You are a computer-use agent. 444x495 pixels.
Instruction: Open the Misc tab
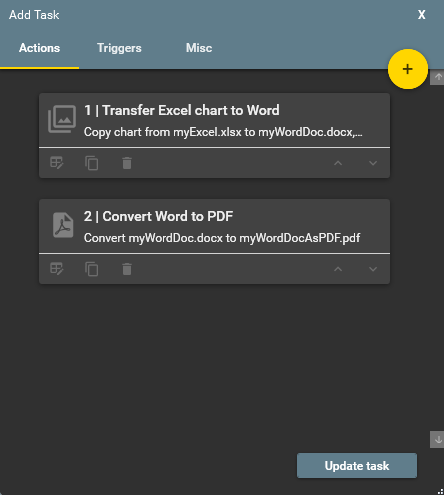point(199,48)
